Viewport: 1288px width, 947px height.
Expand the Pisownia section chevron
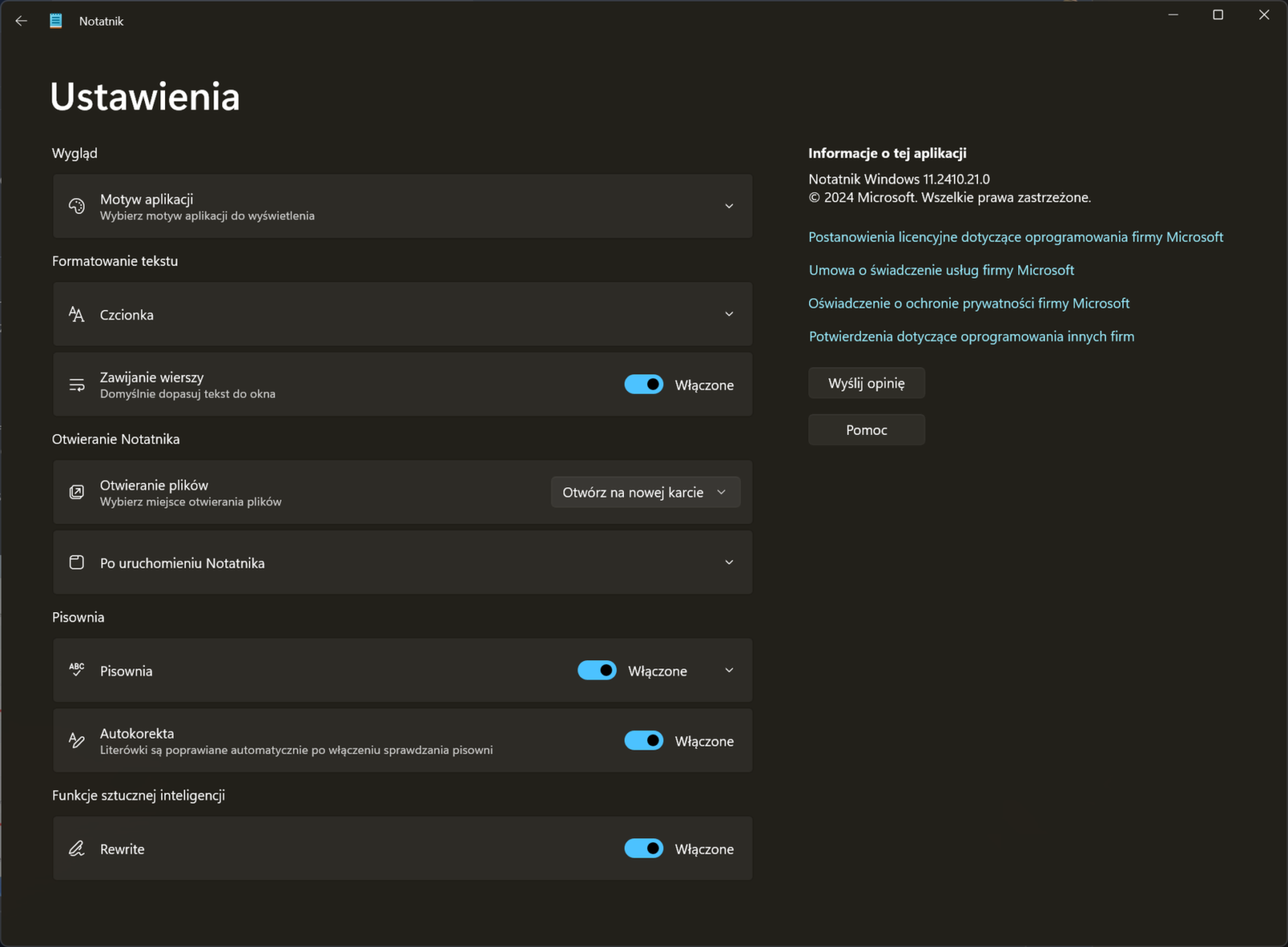729,670
